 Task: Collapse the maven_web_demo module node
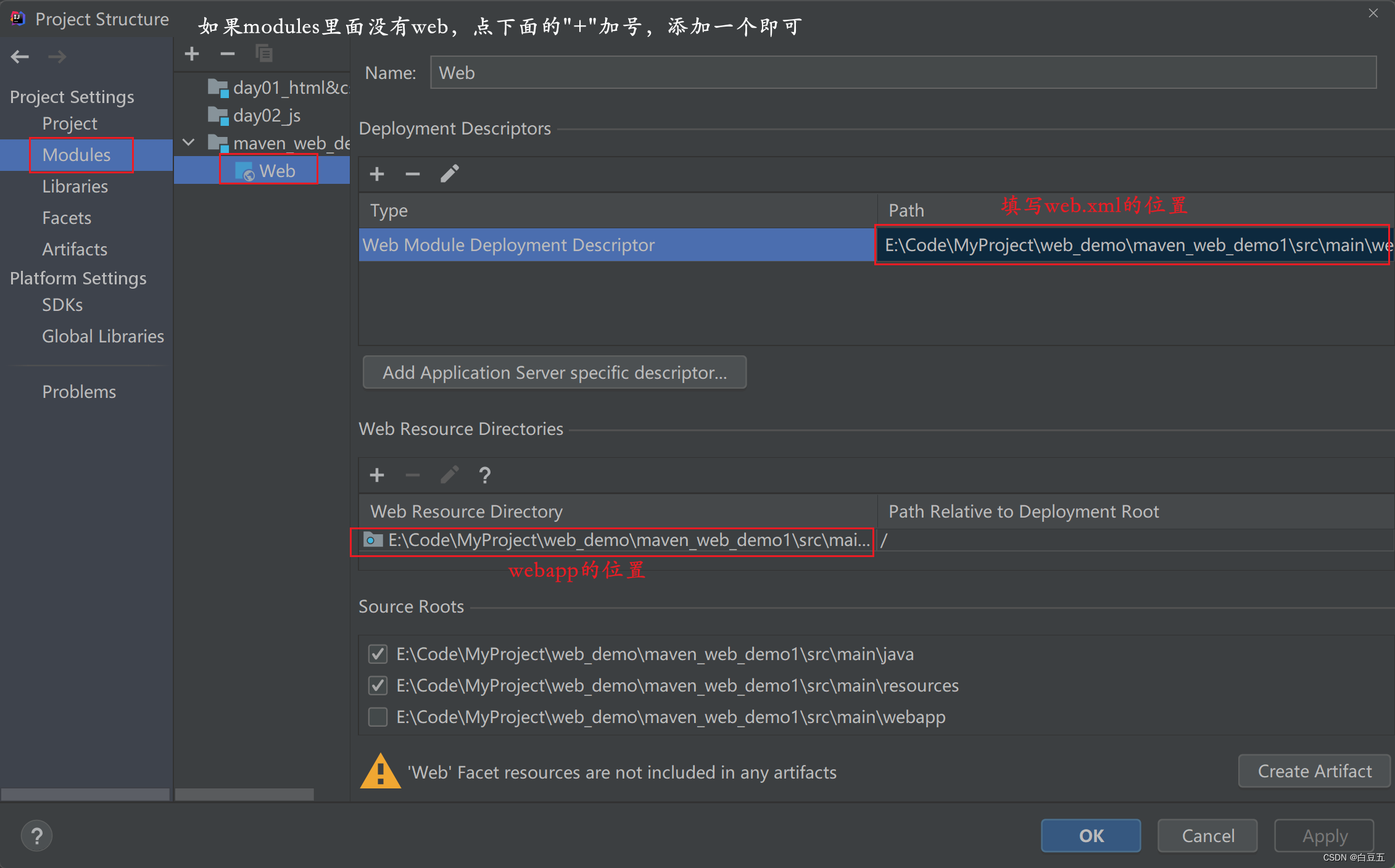189,143
